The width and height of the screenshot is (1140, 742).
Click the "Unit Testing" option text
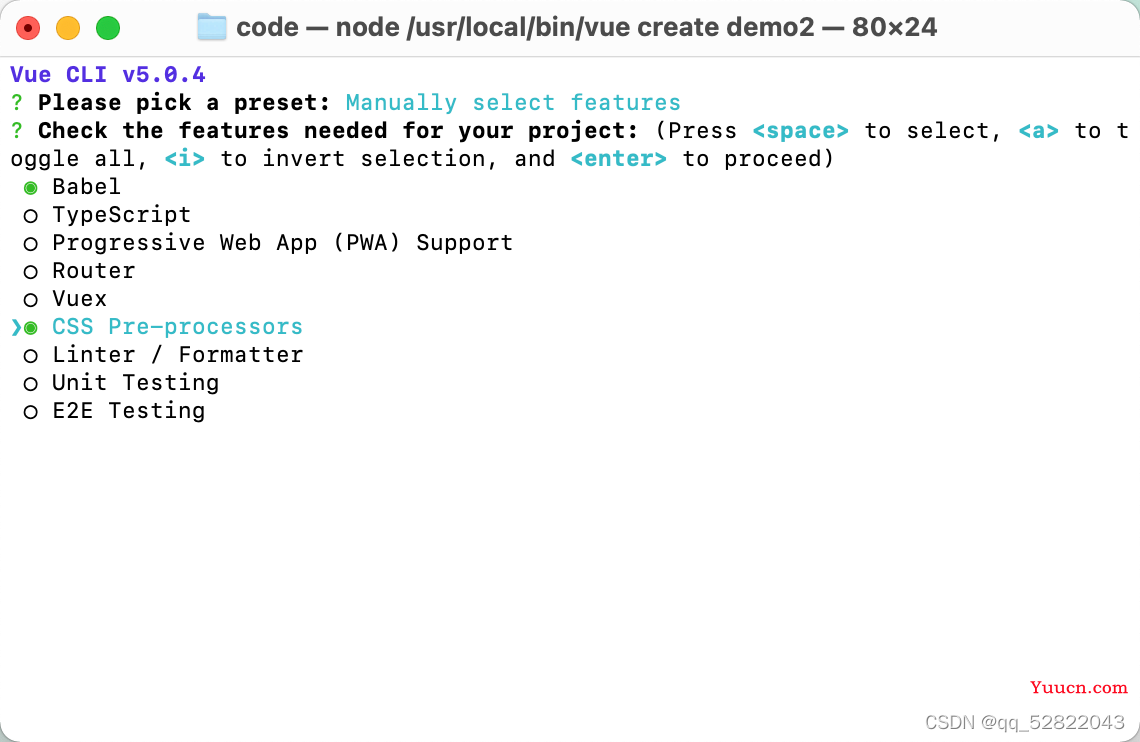point(135,383)
